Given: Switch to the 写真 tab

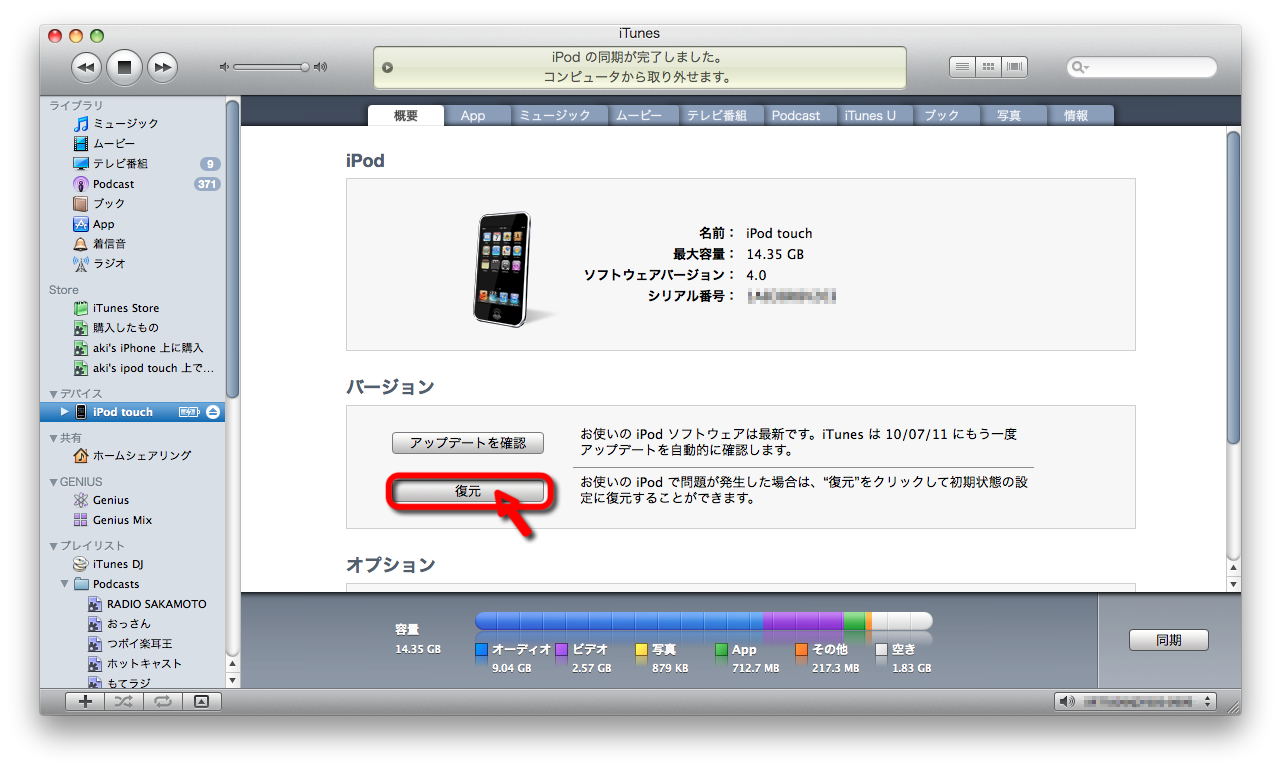Looking at the screenshot, I should click(x=1009, y=116).
